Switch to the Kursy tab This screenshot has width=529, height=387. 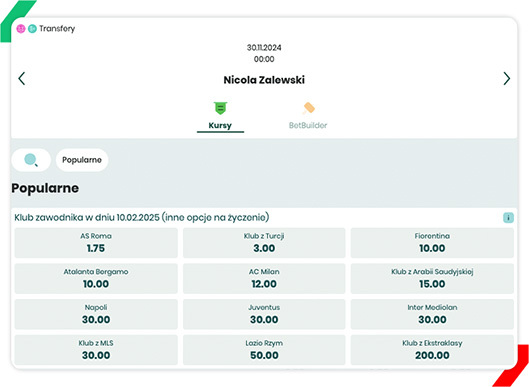(220, 125)
